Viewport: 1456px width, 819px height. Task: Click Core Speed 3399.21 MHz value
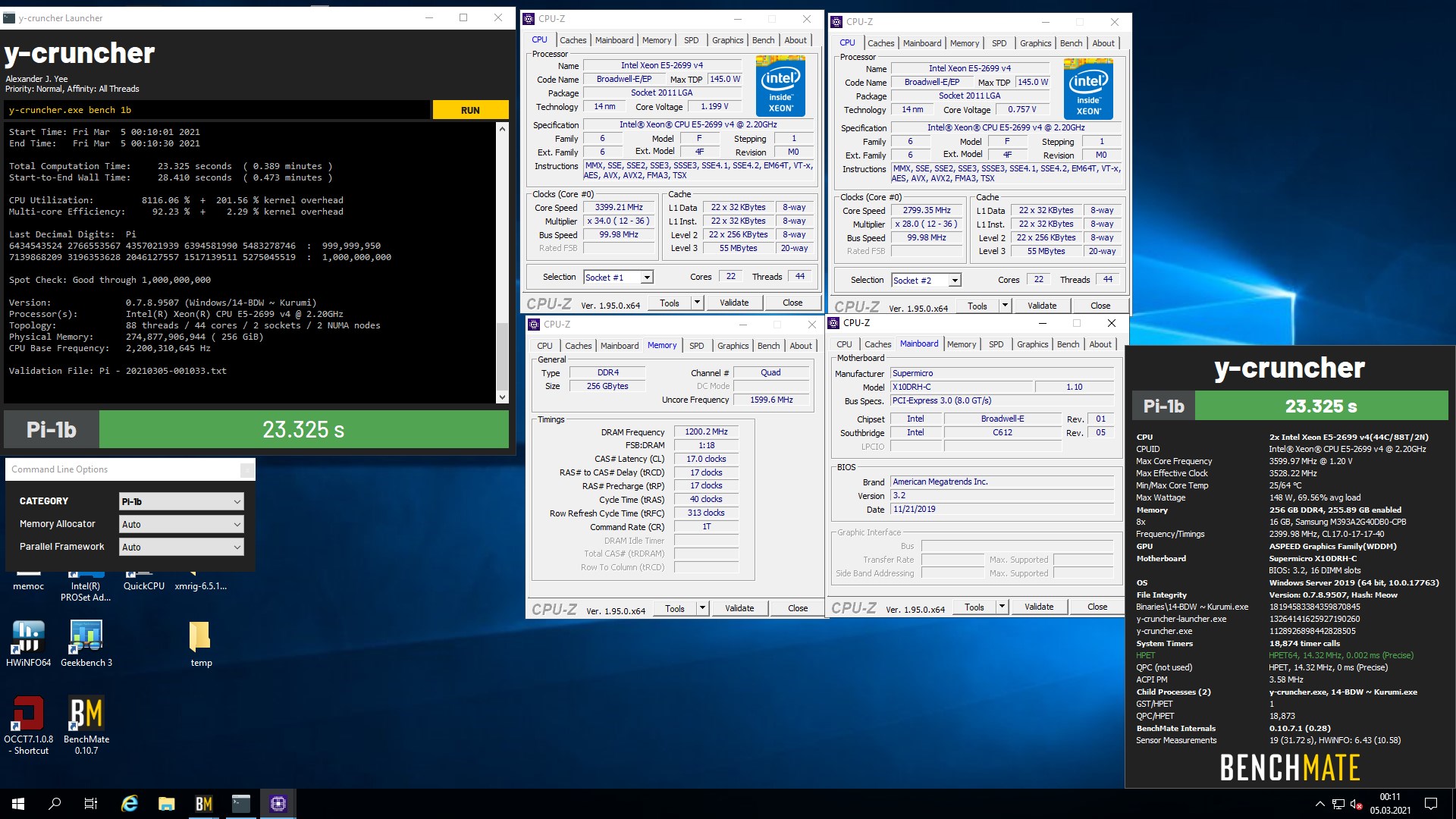point(620,207)
